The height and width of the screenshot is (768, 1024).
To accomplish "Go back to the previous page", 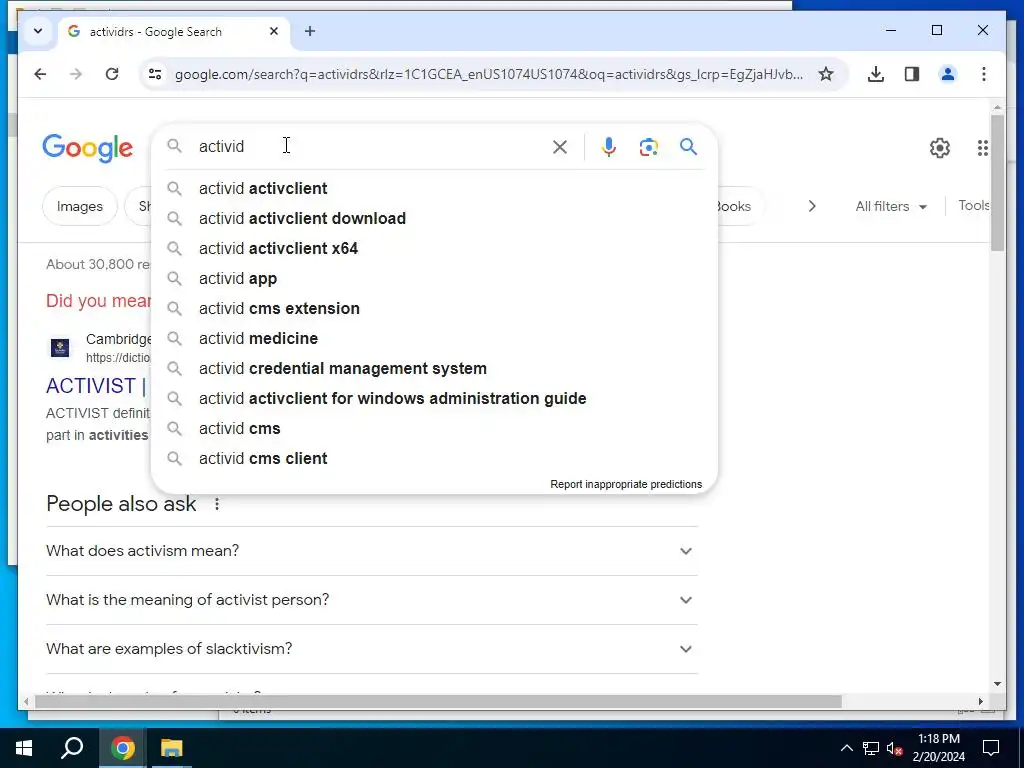I will (40, 74).
